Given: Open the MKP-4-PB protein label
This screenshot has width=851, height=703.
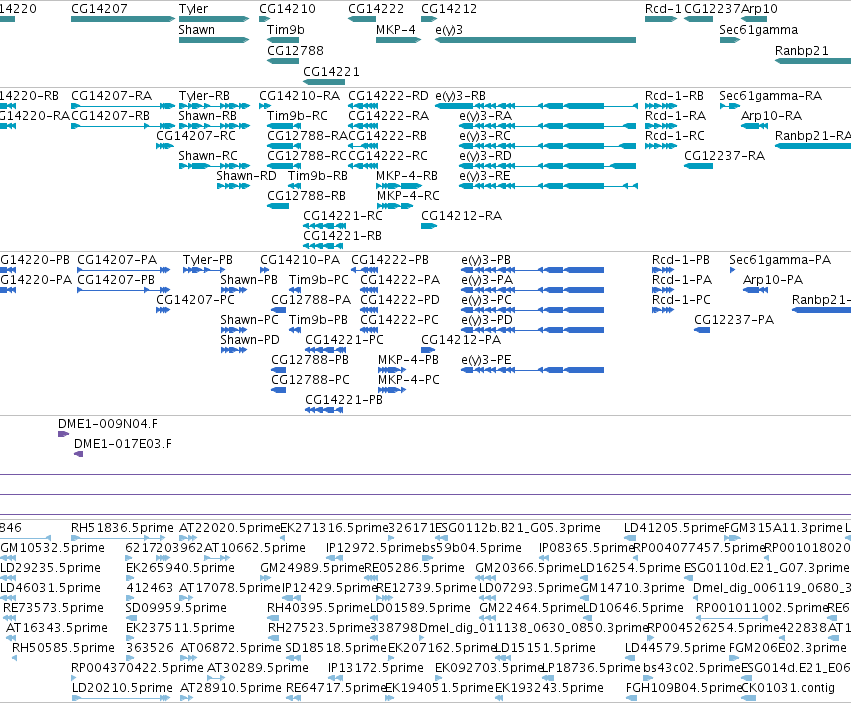Looking at the screenshot, I should pyautogui.click(x=409, y=360).
